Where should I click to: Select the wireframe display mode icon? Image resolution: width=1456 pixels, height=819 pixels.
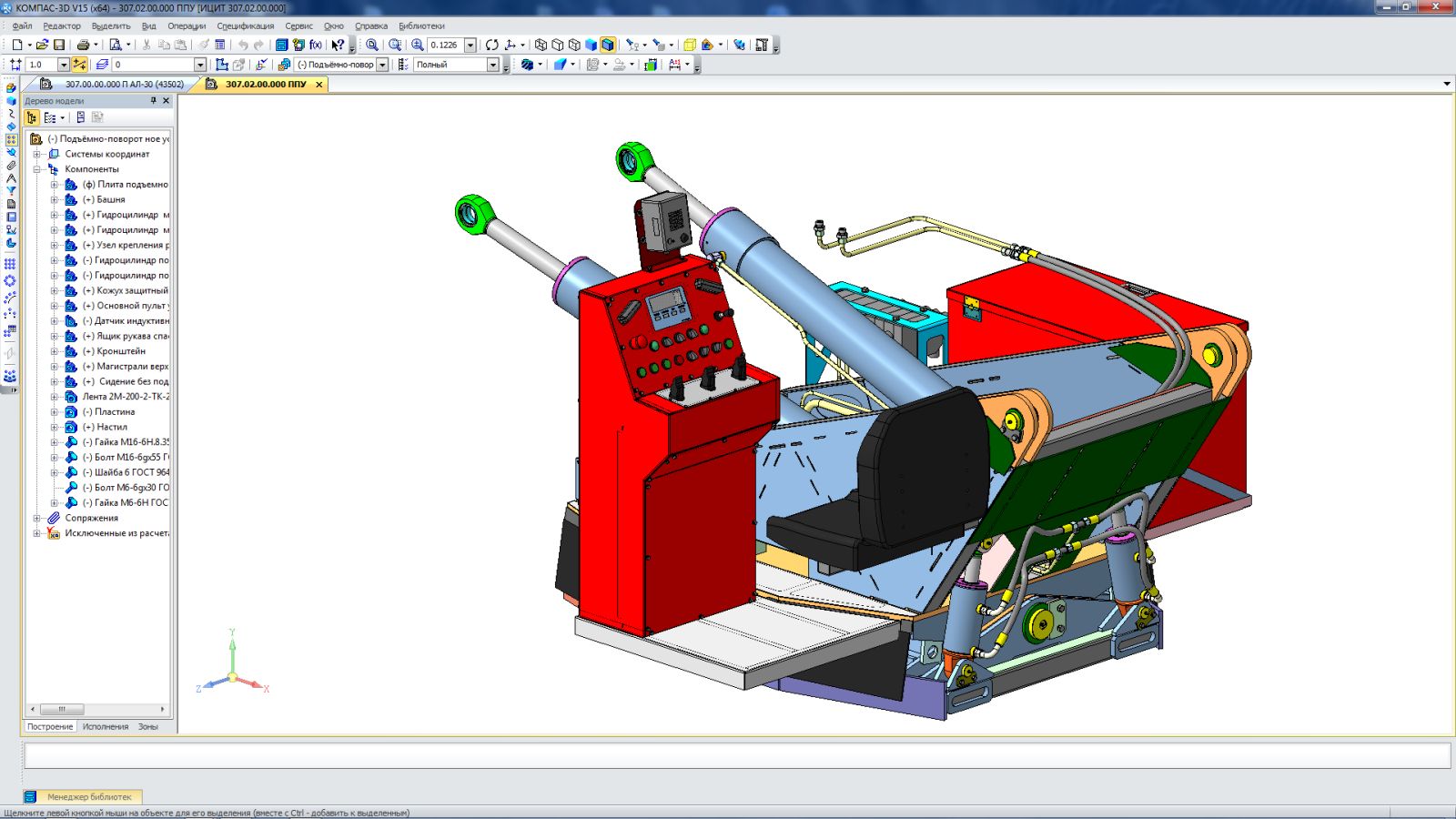pos(541,45)
